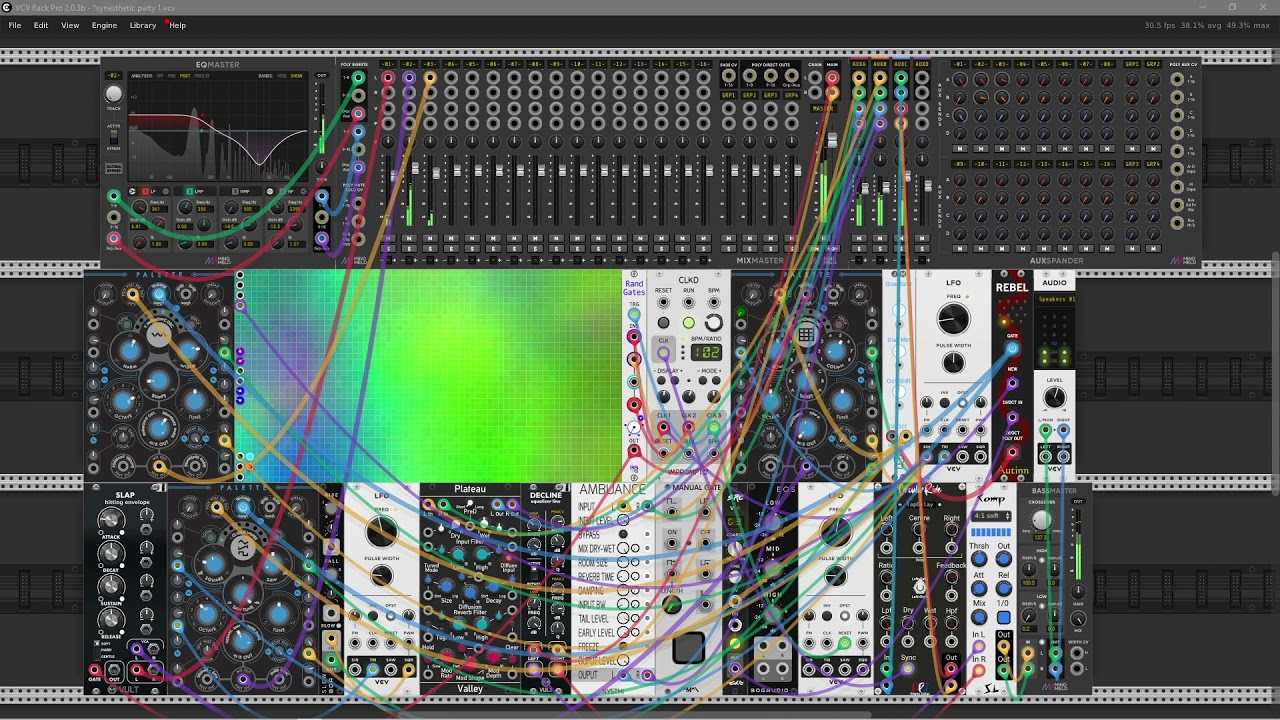Viewport: 1280px width, 720px height.
Task: Click the Manual Gate large push button
Action: click(x=689, y=647)
